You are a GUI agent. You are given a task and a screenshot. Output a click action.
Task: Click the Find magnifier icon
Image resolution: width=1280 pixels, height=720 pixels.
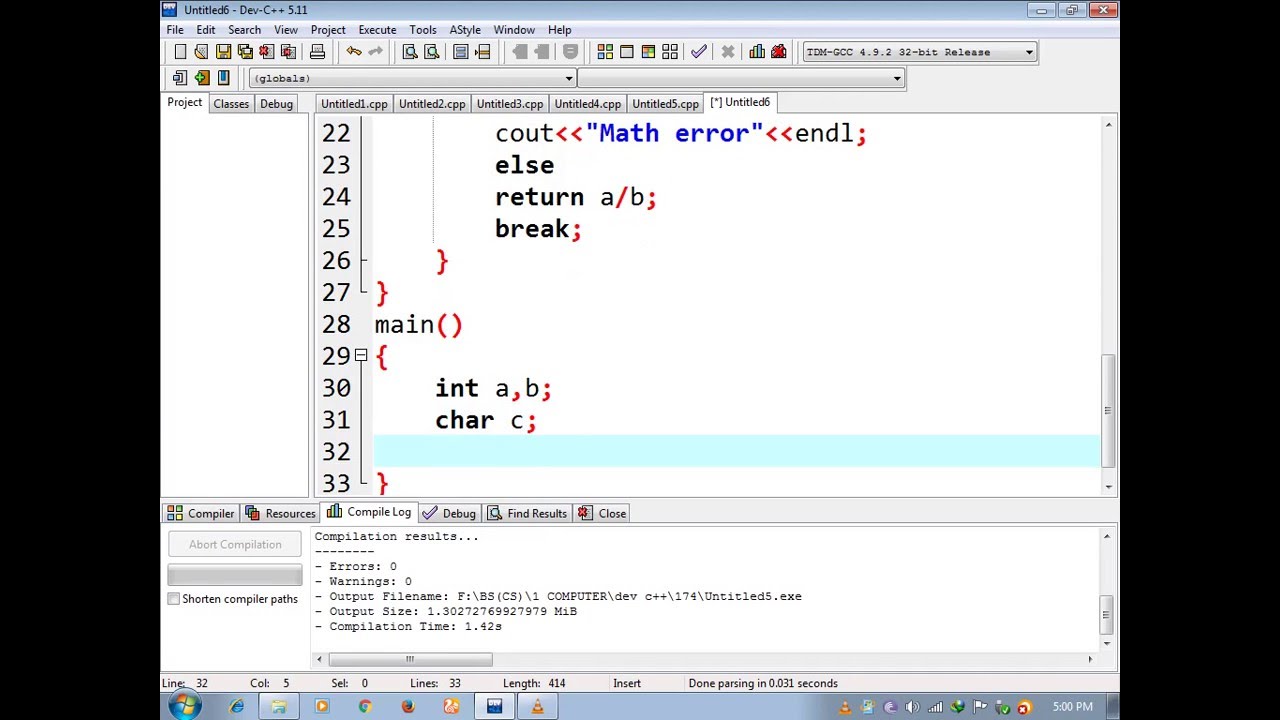[x=410, y=52]
